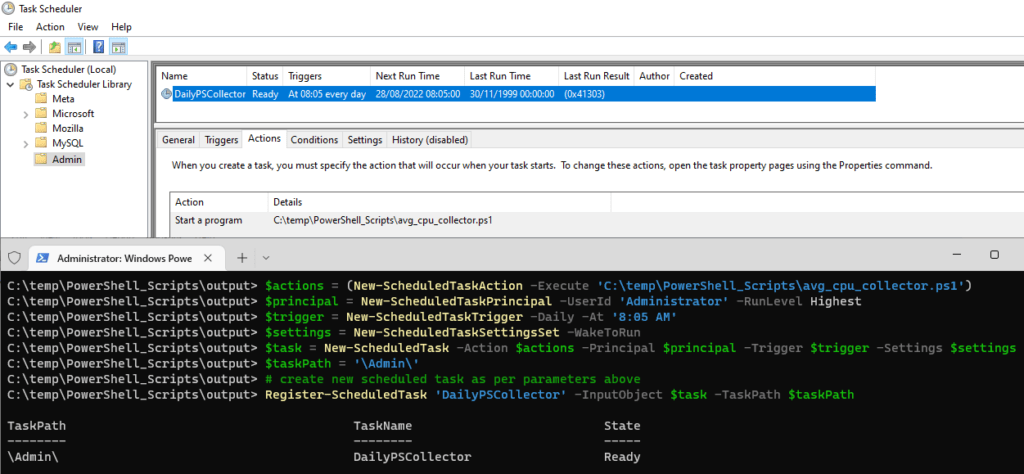Click the Author column header
The width and height of the screenshot is (1024, 474).
click(x=654, y=76)
